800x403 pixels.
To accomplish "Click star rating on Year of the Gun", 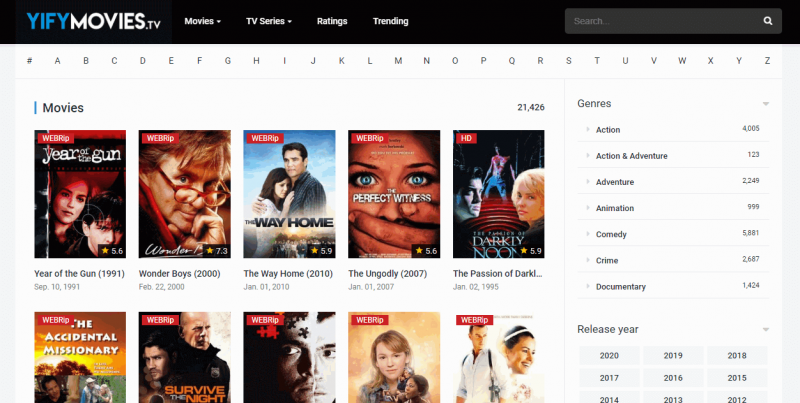I will click(111, 251).
